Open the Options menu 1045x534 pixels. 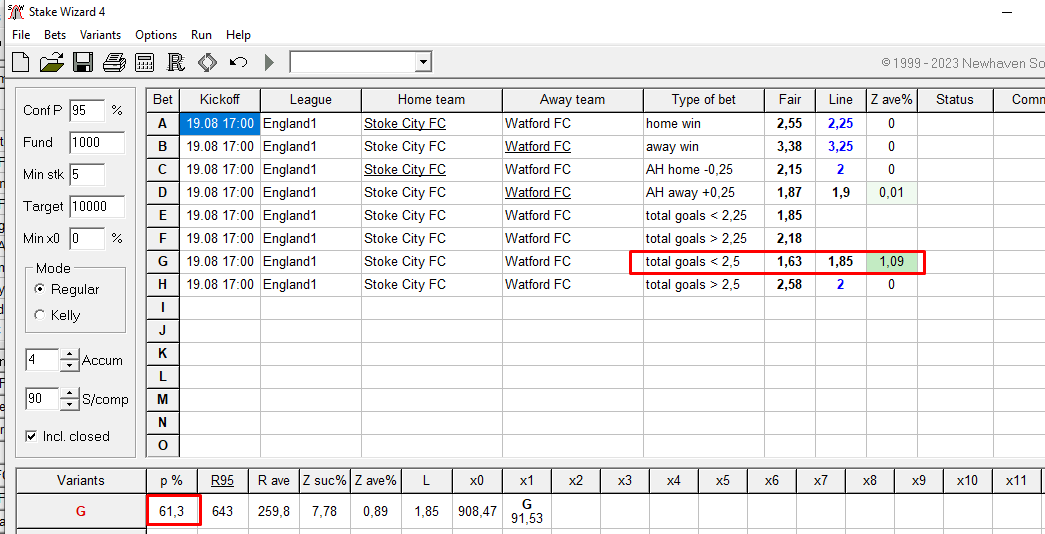pos(156,35)
